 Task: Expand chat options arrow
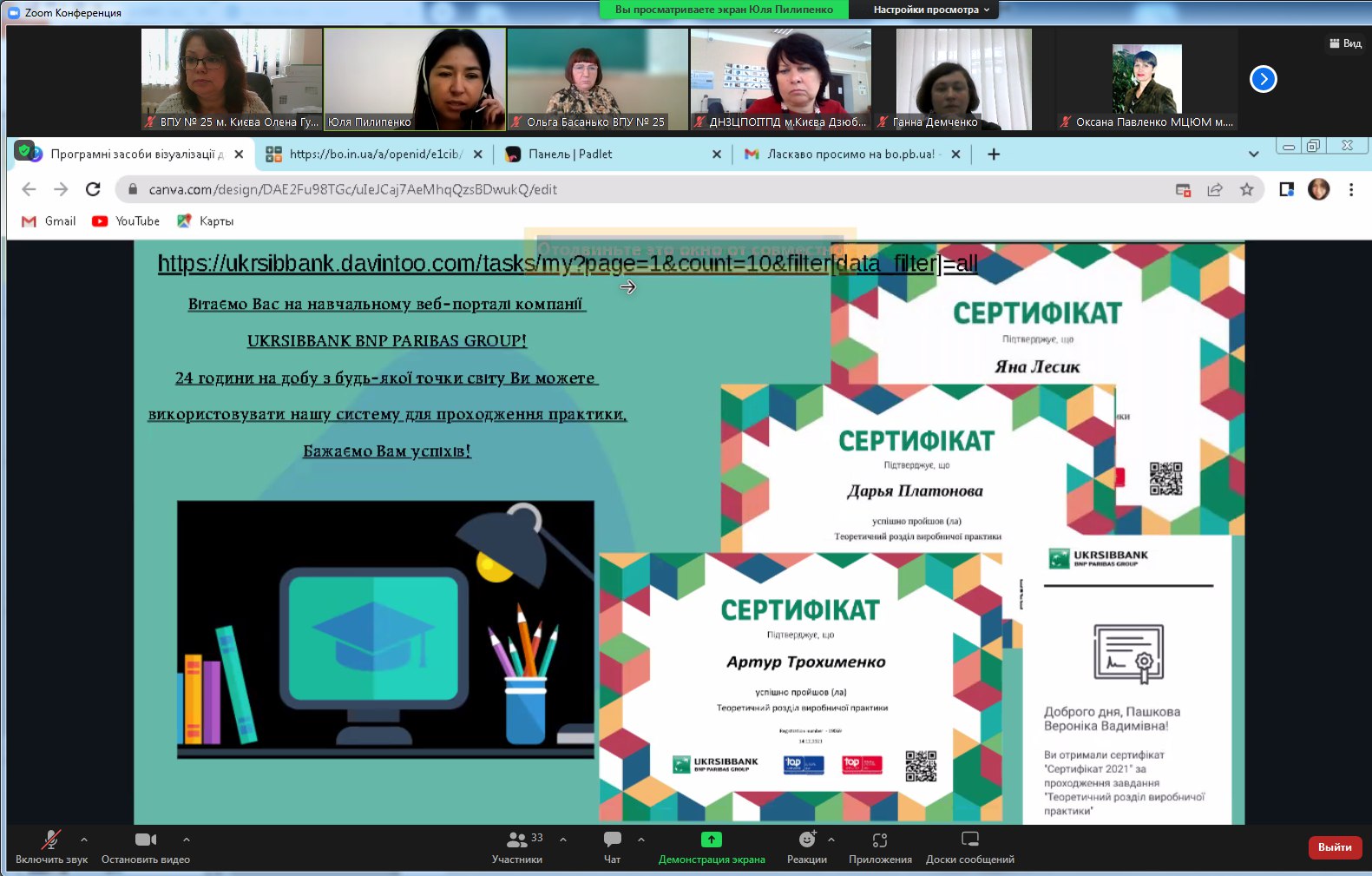coord(641,840)
